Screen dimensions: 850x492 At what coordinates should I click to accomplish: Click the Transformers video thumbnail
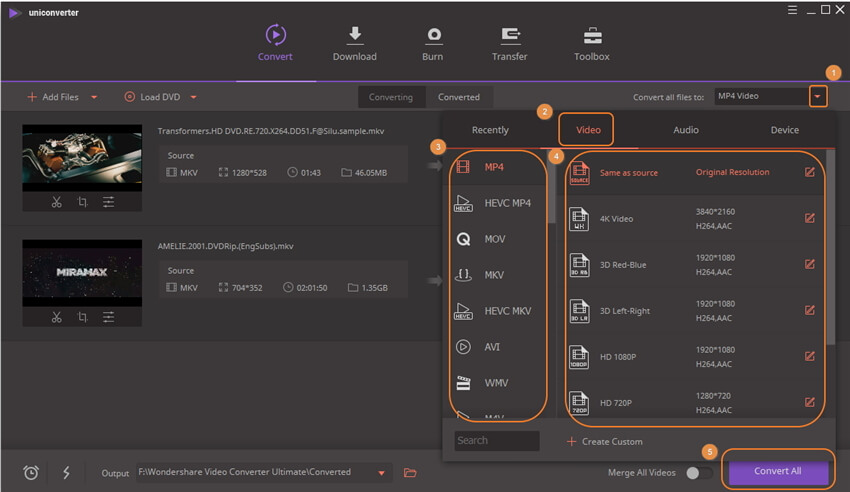tap(82, 158)
